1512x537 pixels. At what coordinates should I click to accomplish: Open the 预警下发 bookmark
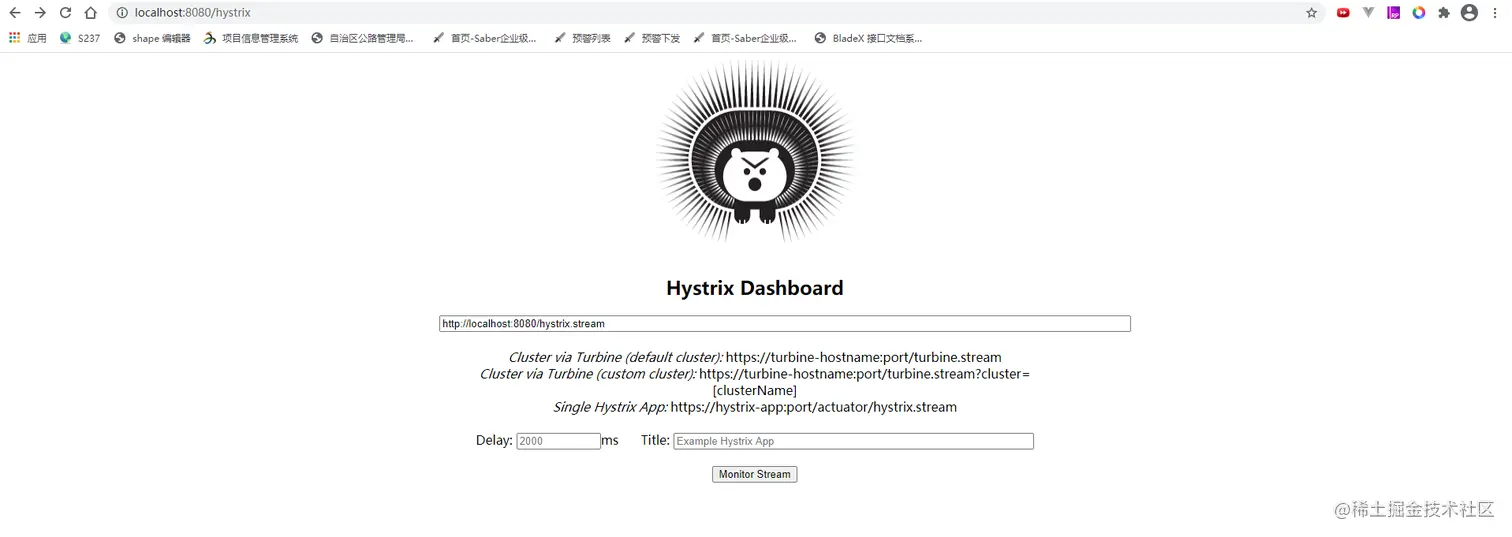click(x=651, y=38)
